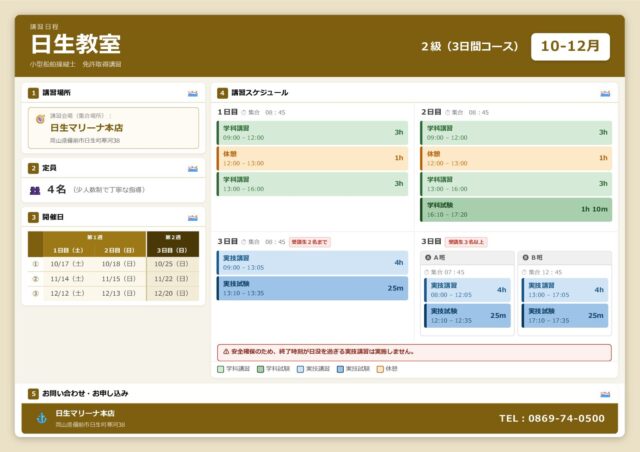Click A班 実技試験 12:10-12:35 block

point(467,316)
